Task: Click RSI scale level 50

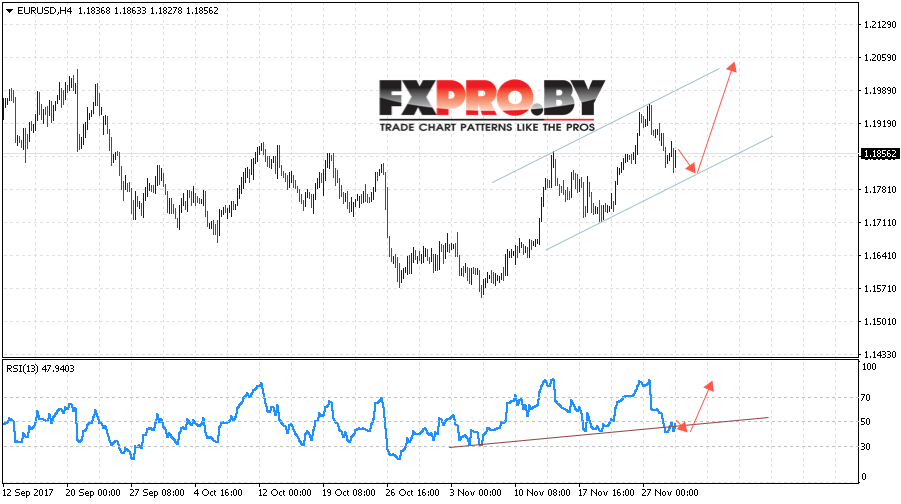Action: [867, 422]
